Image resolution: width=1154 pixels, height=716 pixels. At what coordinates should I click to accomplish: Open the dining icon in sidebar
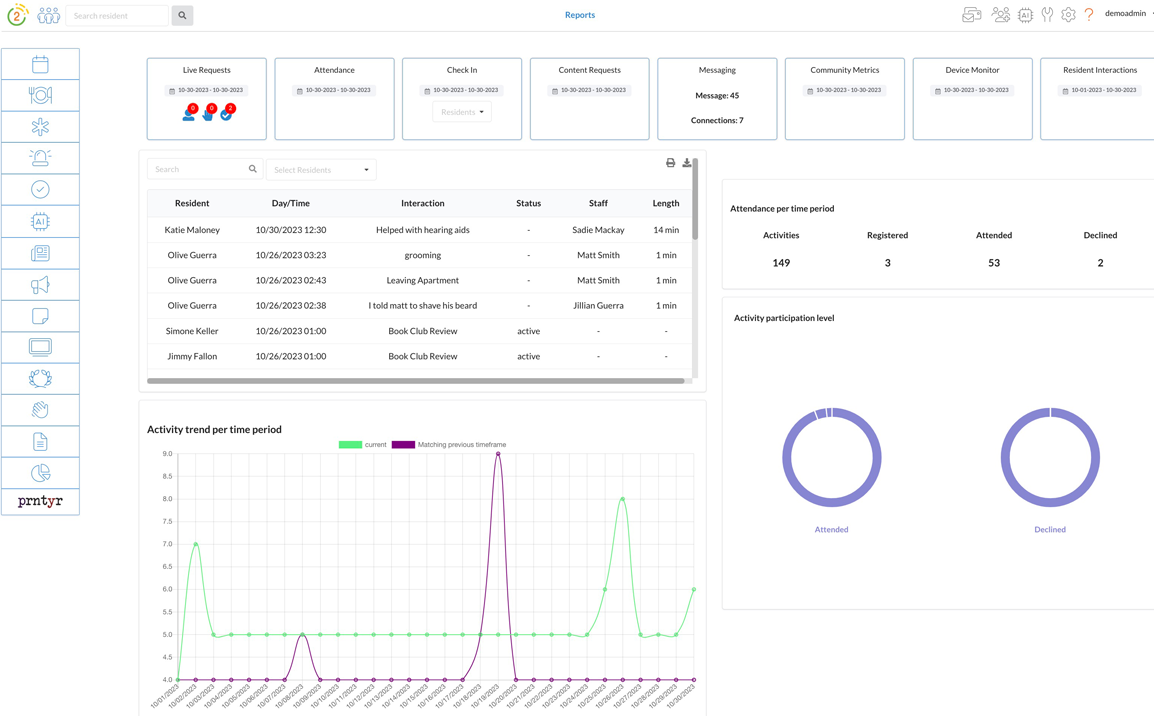tap(40, 96)
